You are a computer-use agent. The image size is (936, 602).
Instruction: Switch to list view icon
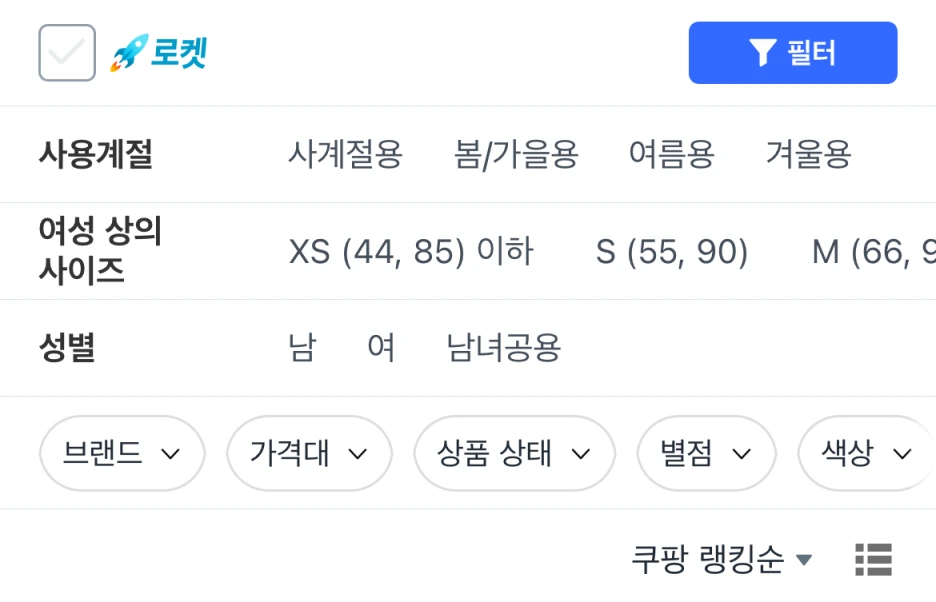pyautogui.click(x=873, y=560)
